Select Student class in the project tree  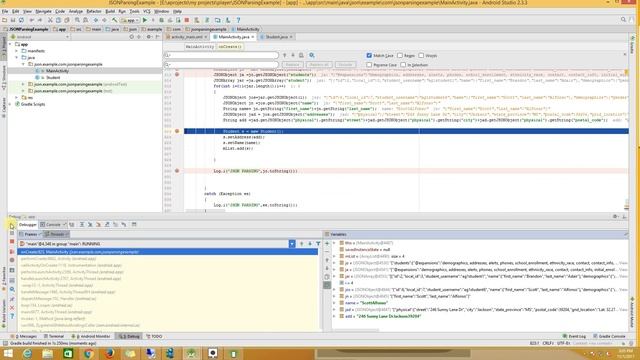(x=53, y=78)
